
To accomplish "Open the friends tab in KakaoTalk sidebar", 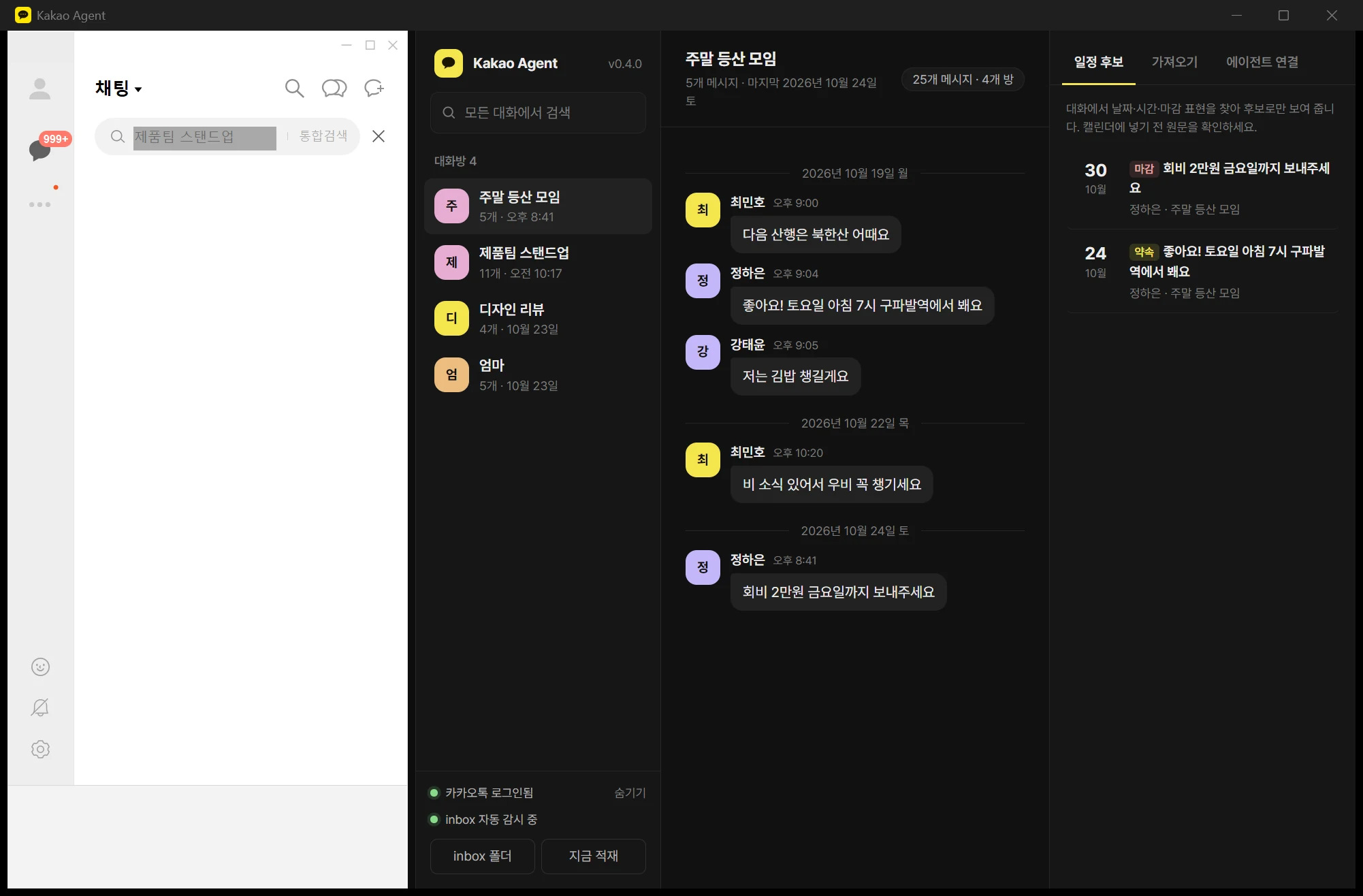I will tap(40, 89).
